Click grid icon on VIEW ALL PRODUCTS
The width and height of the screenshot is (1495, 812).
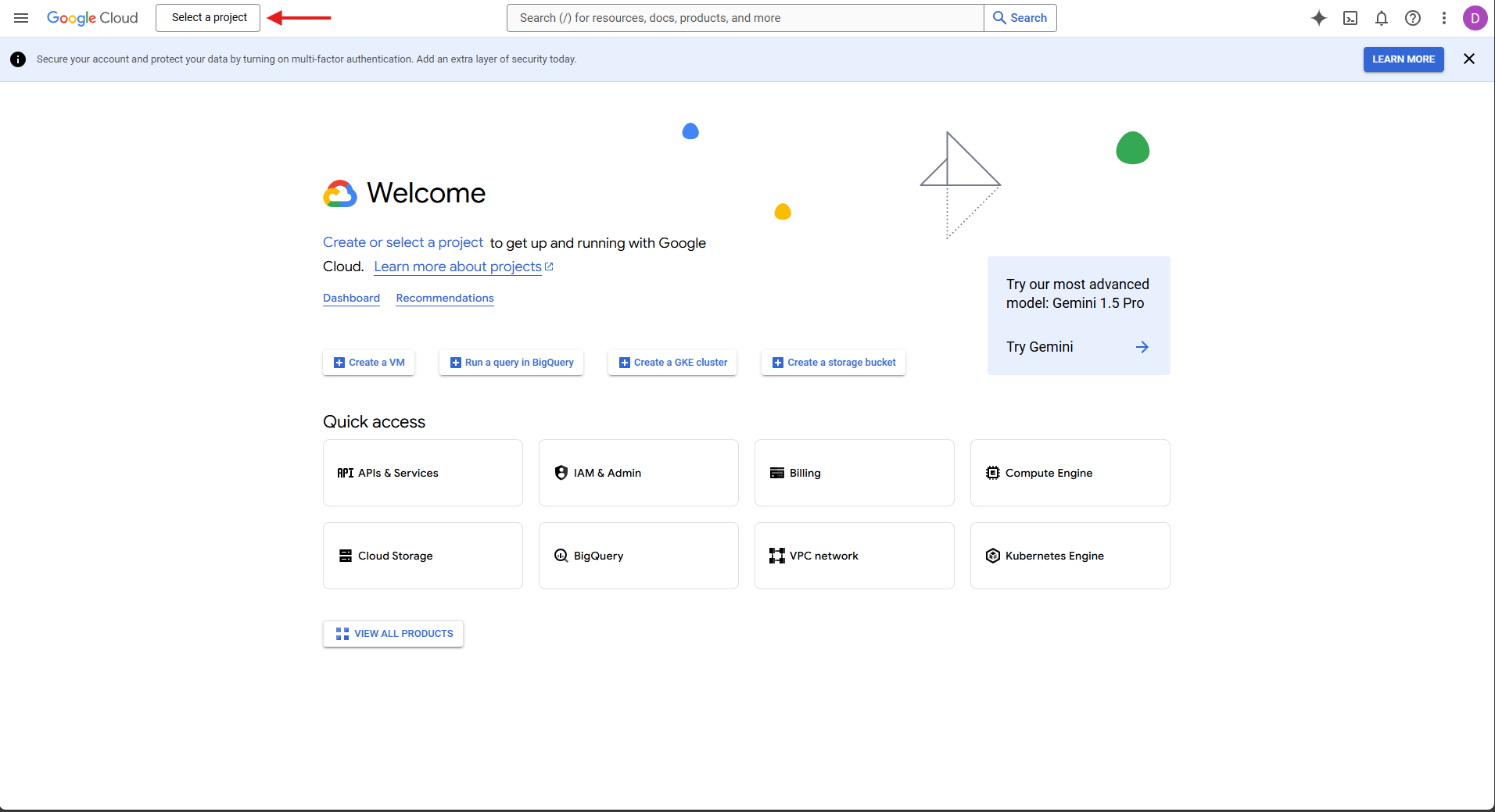click(x=342, y=634)
